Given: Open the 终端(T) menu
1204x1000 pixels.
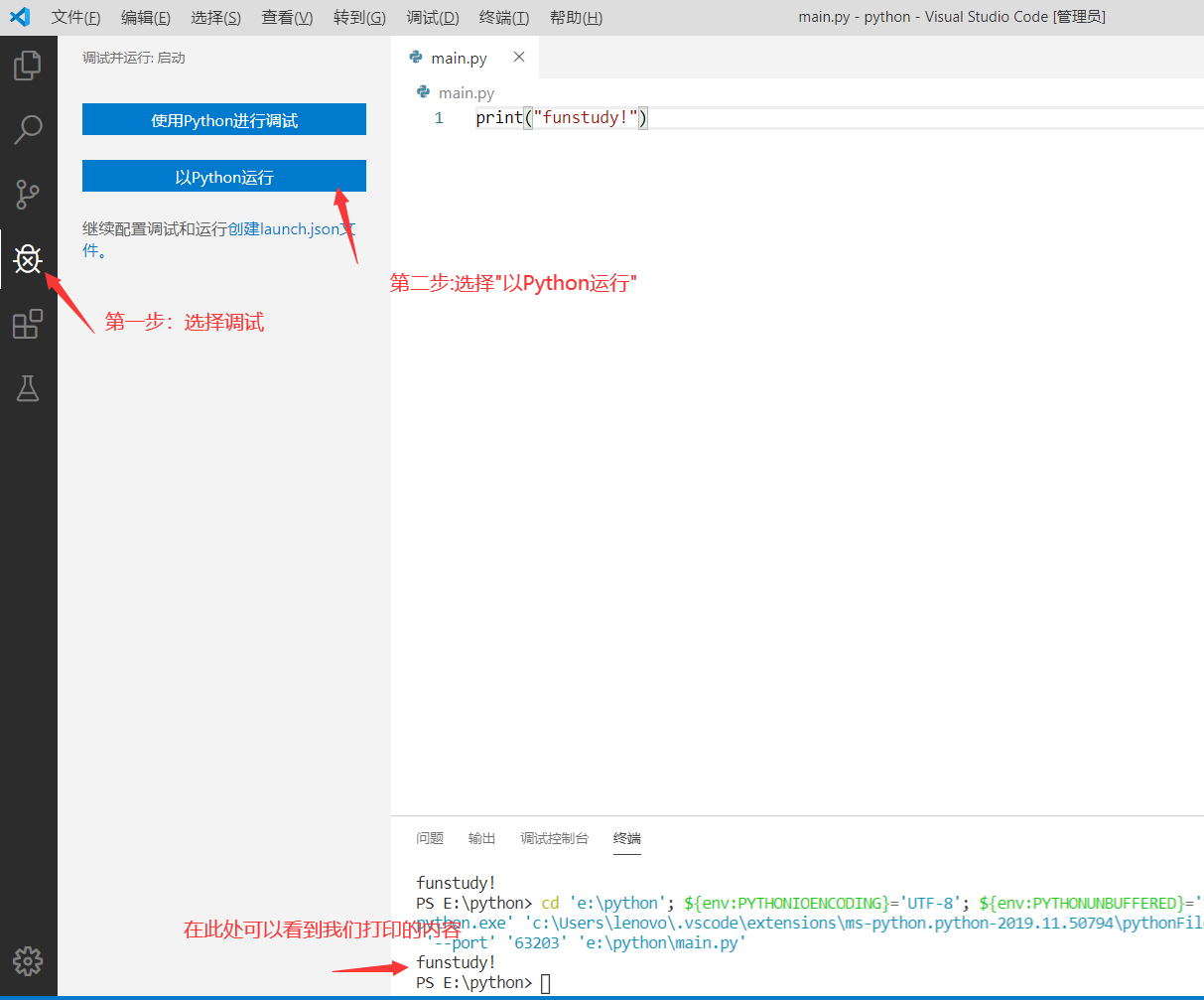Looking at the screenshot, I should click(x=504, y=18).
